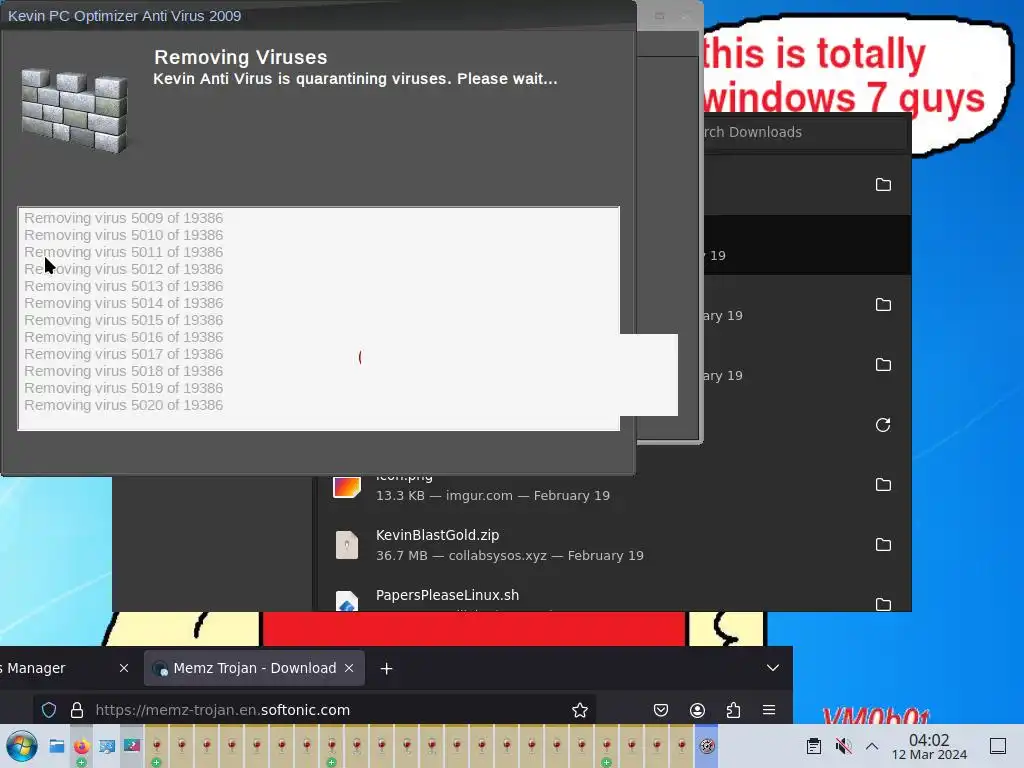Switch to Firefox in the taskbar
1024x768 pixels.
[x=82, y=746]
